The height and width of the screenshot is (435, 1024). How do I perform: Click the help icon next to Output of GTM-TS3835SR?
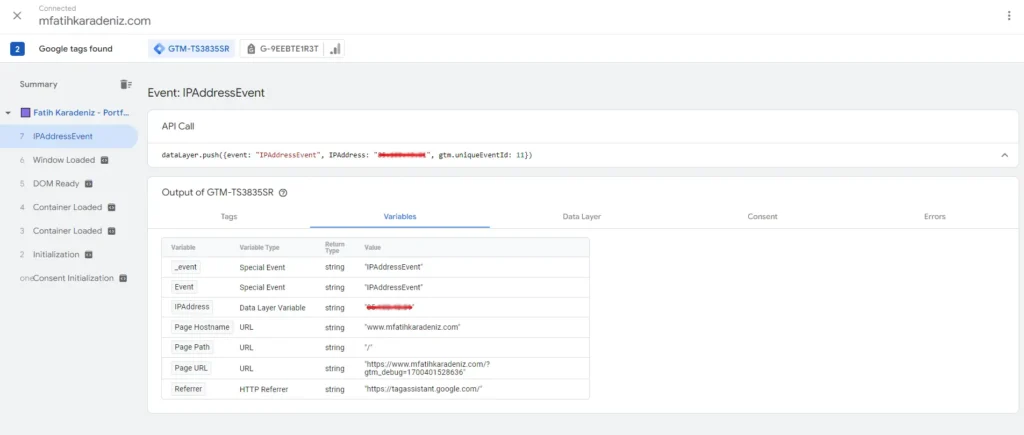pyautogui.click(x=283, y=193)
